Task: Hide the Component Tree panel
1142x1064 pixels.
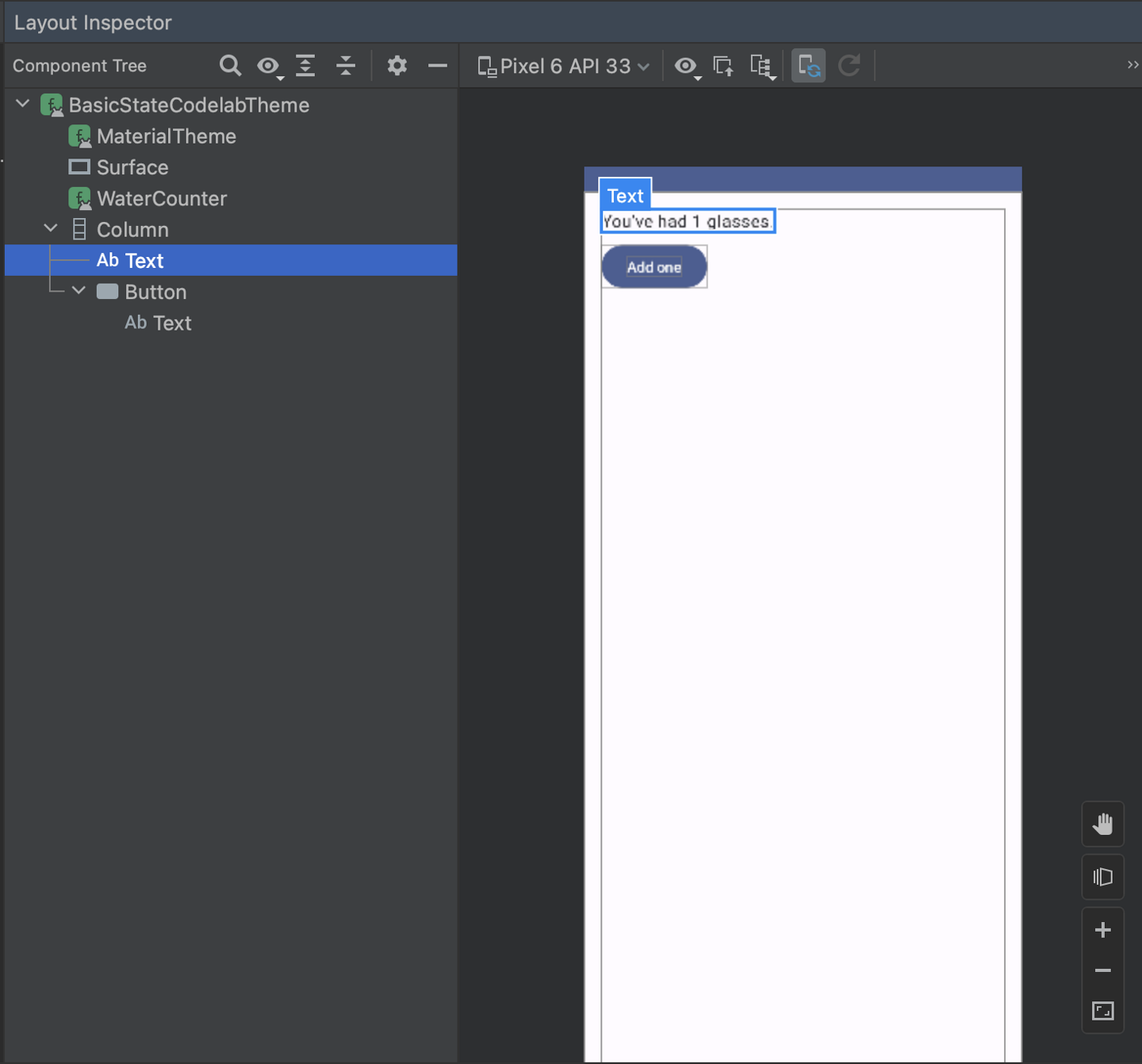Action: [x=439, y=66]
